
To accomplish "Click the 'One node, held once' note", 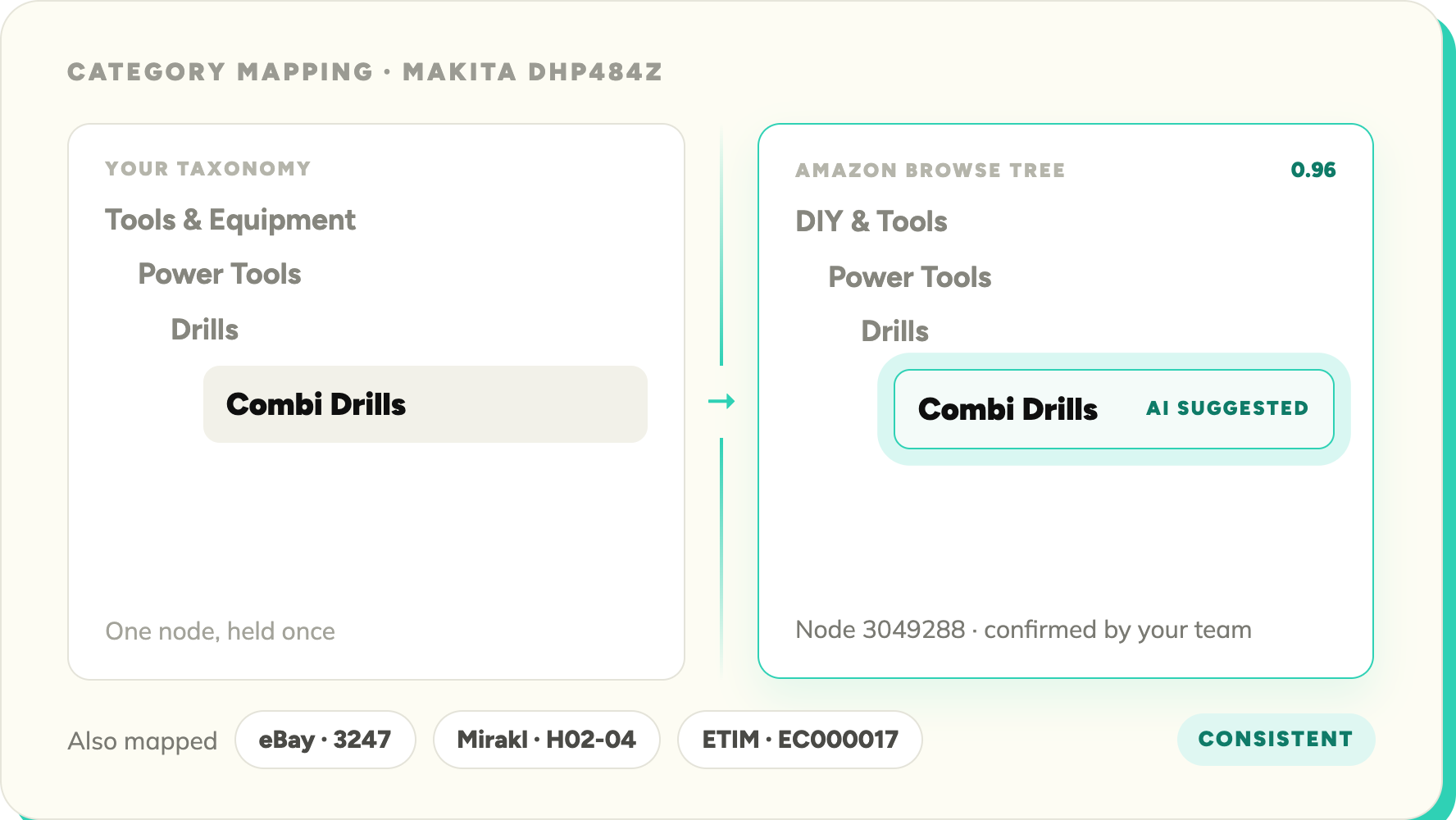I will (221, 631).
